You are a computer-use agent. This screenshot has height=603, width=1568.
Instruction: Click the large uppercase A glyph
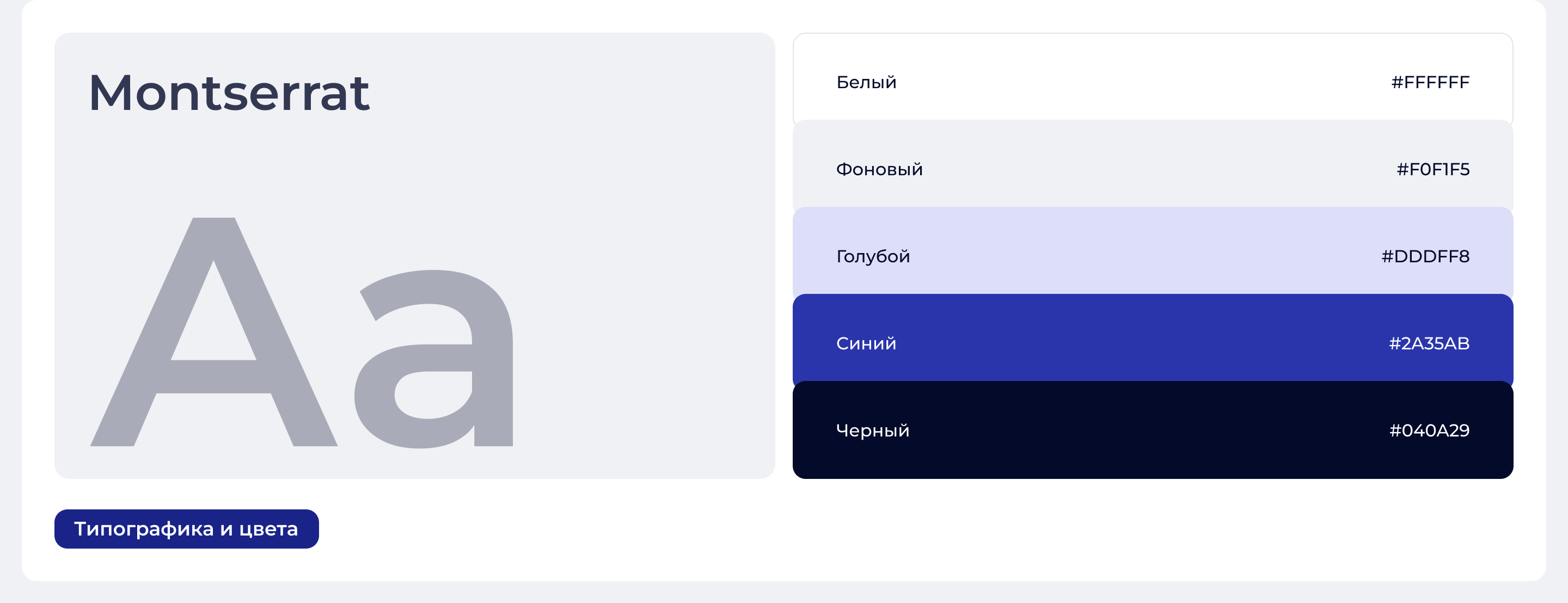point(213,377)
